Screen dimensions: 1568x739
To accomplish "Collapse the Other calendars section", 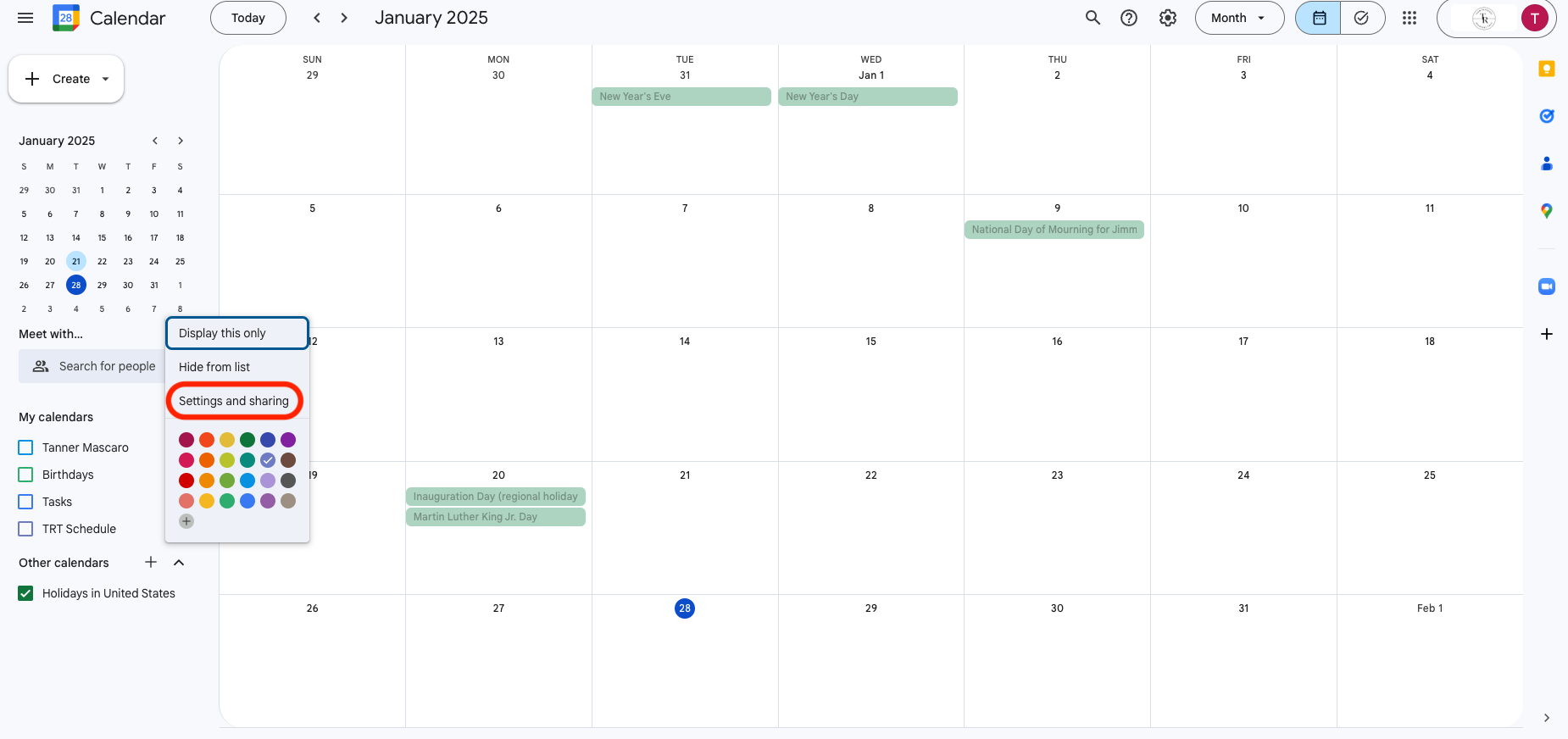I will 179,562.
